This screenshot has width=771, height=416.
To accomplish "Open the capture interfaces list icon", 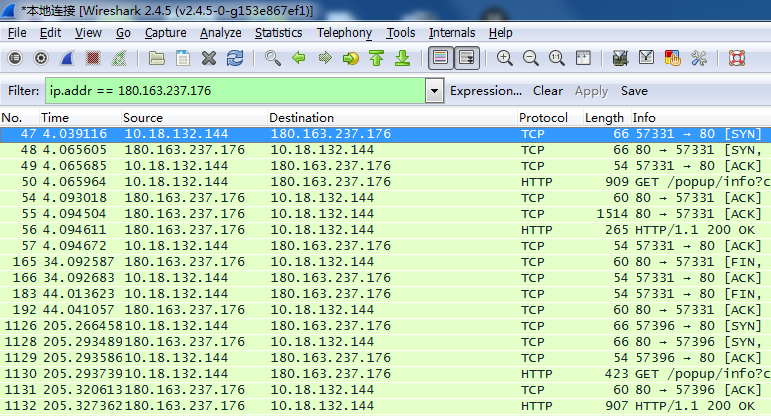I will [15, 58].
